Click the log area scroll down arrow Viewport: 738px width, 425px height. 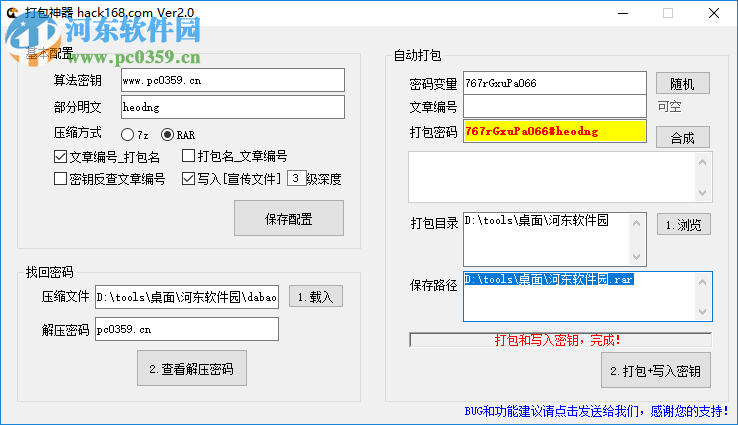coord(703,192)
